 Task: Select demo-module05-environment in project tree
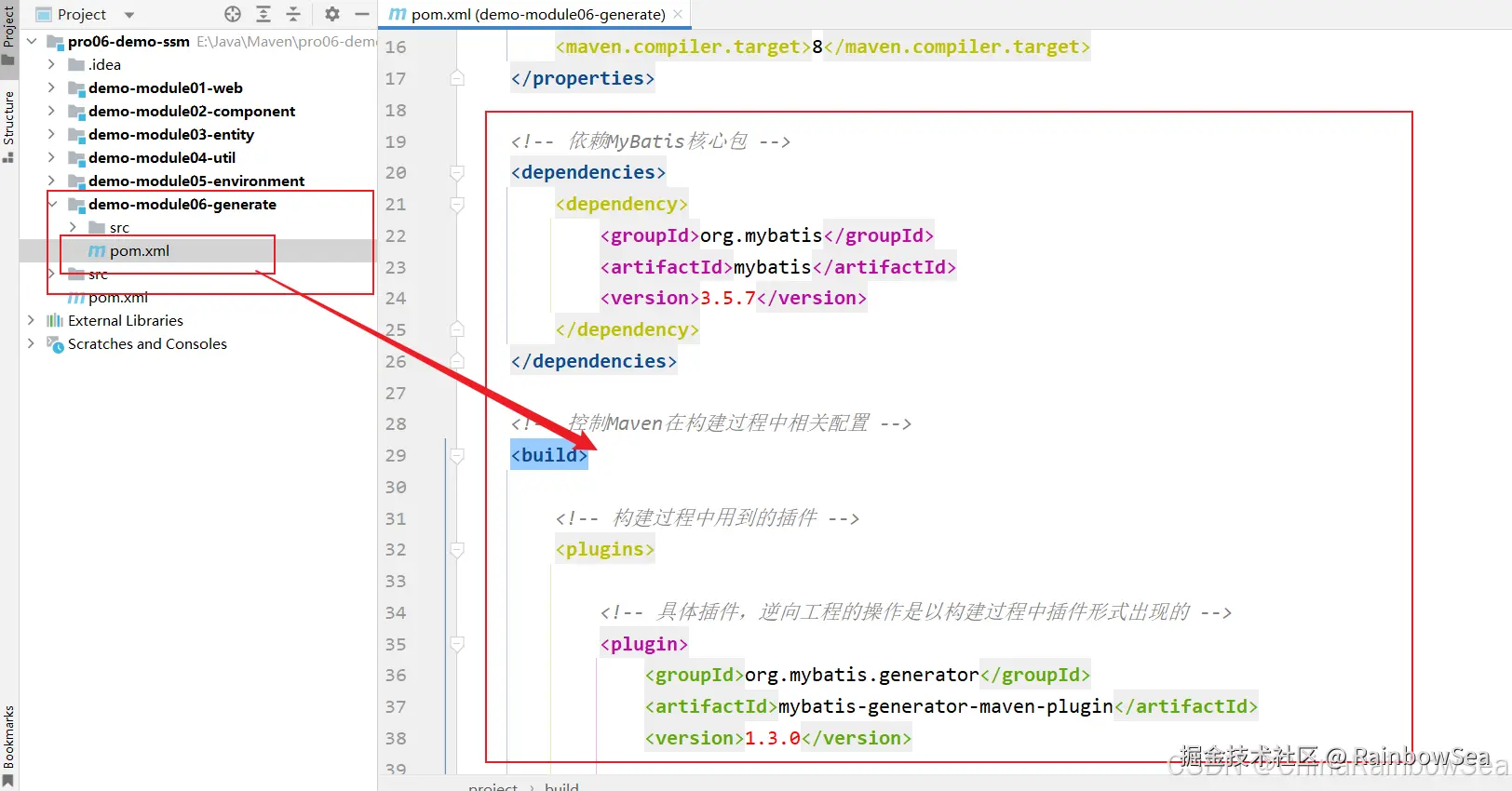coord(196,181)
